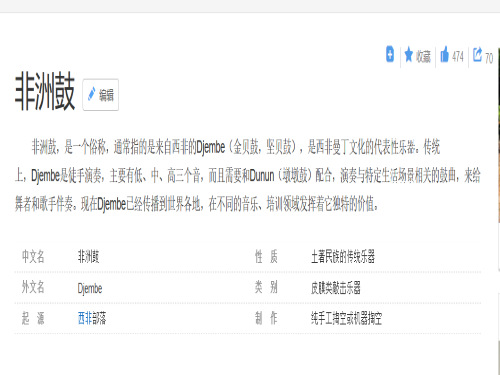Click the blue document-plus icon
This screenshot has width=500, height=375.
pyautogui.click(x=390, y=54)
